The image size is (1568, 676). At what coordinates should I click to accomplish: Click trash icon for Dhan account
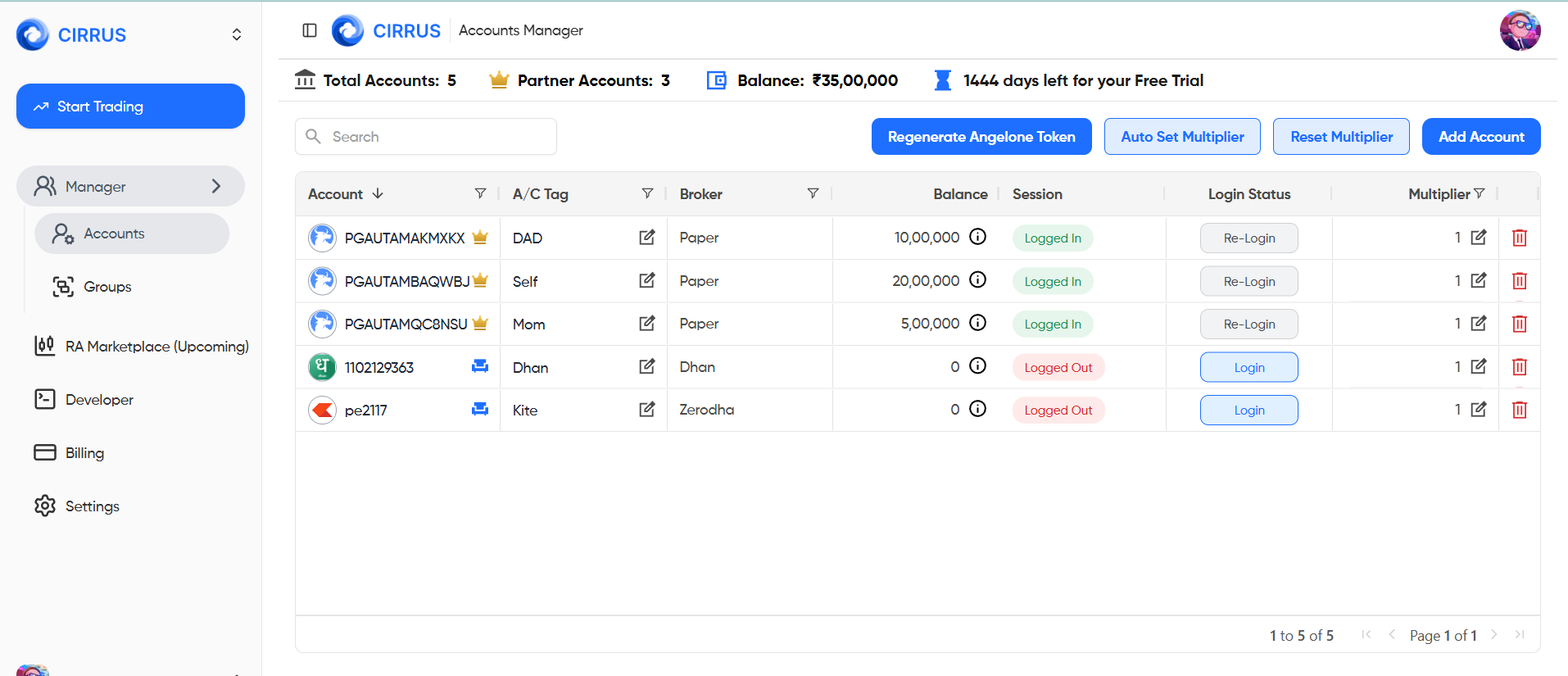(x=1519, y=367)
